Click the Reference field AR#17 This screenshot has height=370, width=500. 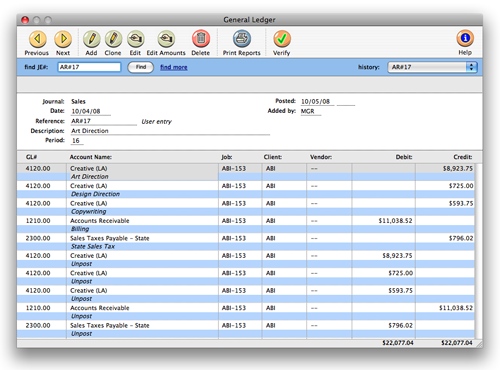point(103,121)
